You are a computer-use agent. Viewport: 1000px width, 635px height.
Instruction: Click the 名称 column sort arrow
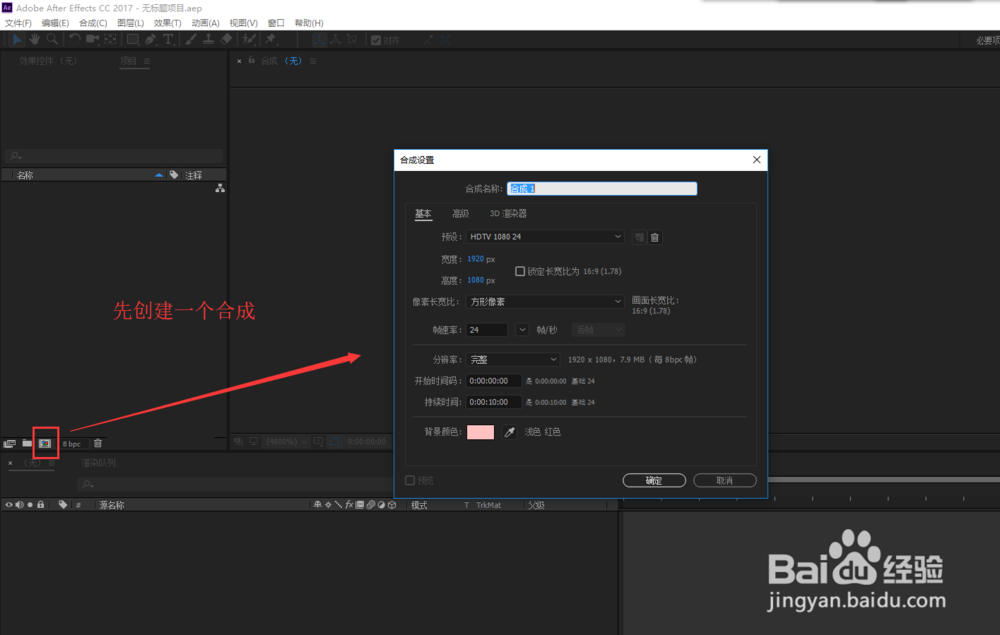[159, 175]
